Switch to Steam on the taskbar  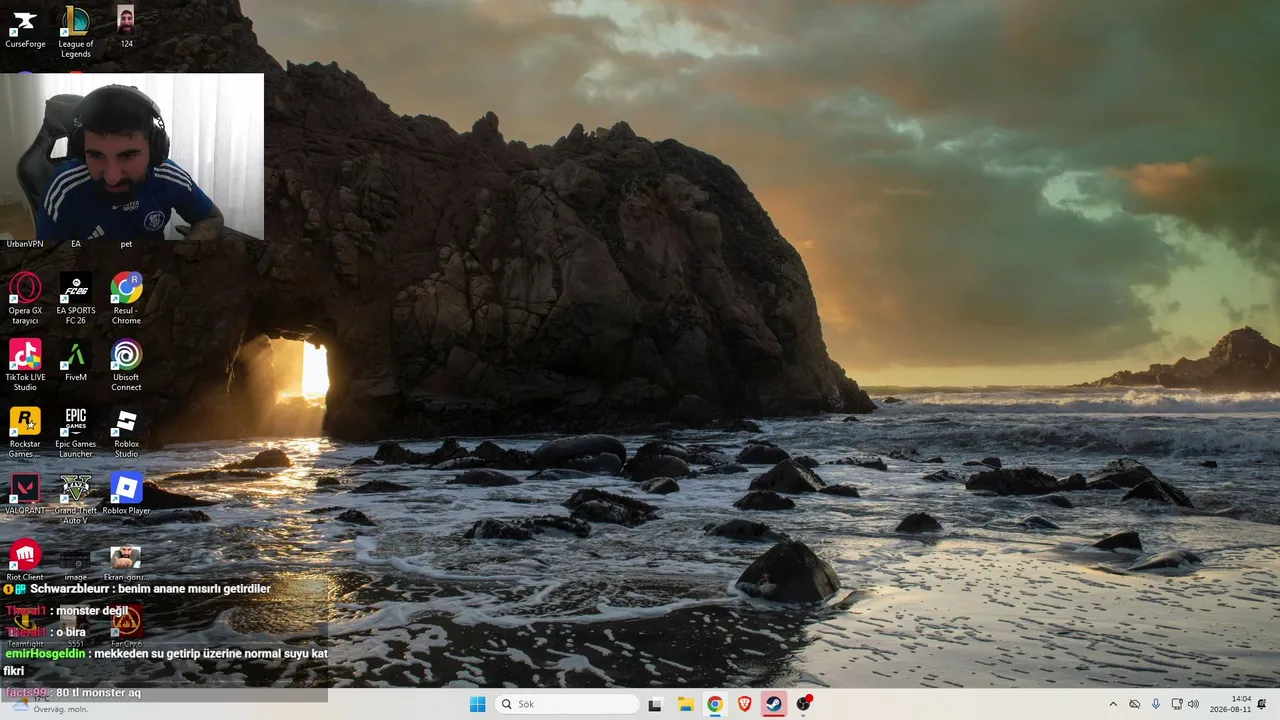point(774,704)
